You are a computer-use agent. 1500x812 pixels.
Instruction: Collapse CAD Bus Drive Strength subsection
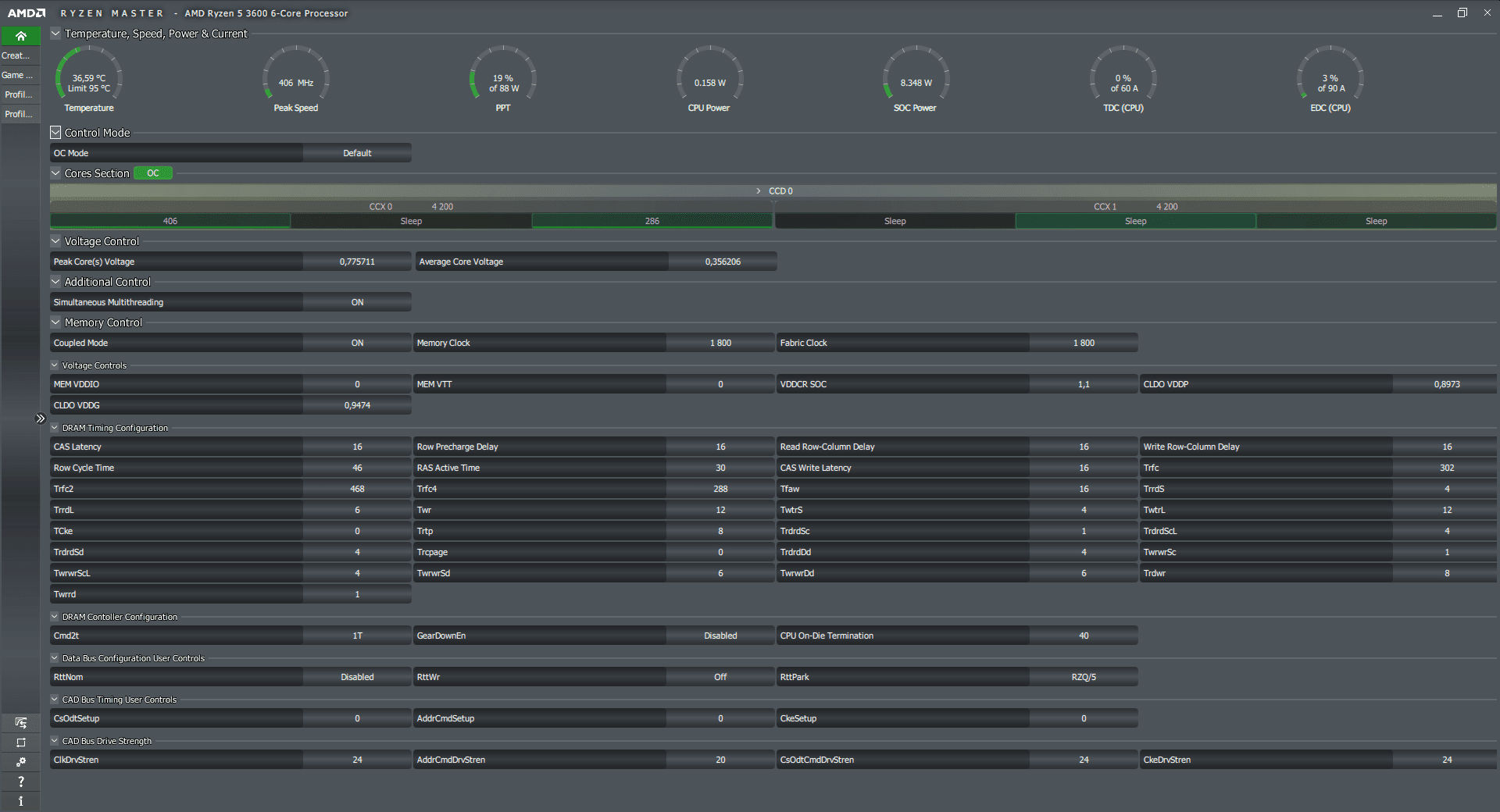tap(55, 740)
